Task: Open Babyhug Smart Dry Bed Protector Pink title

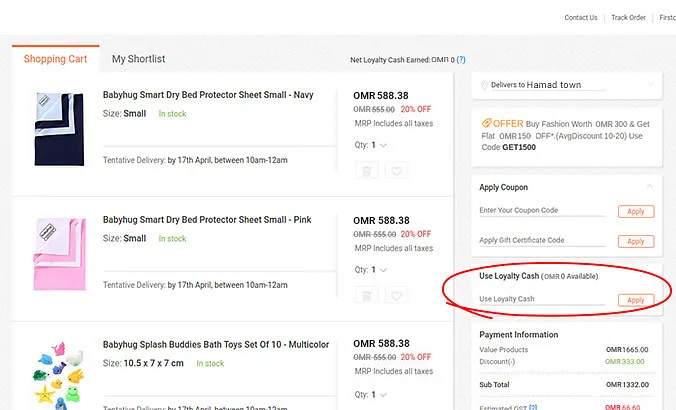Action: coord(207,220)
